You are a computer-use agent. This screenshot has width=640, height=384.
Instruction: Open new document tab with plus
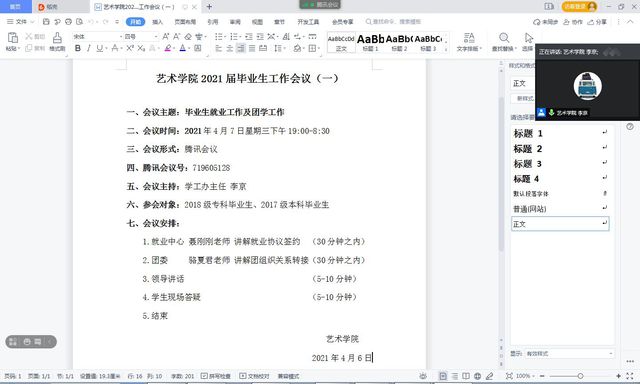(209, 7)
